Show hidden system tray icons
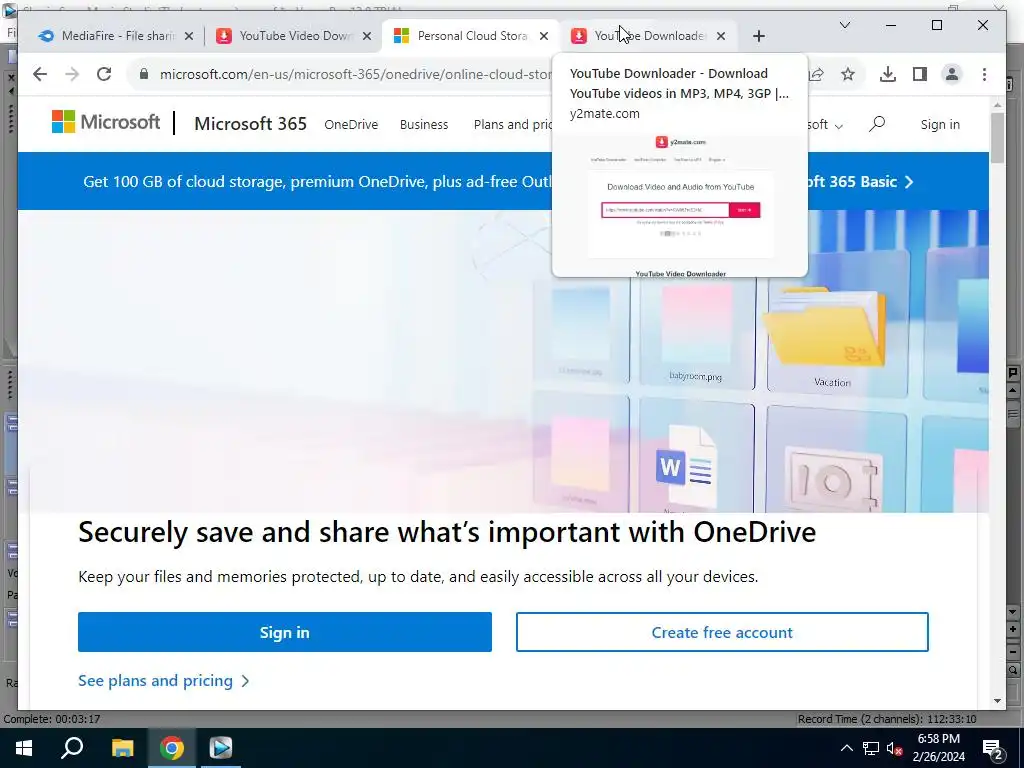 (846, 748)
